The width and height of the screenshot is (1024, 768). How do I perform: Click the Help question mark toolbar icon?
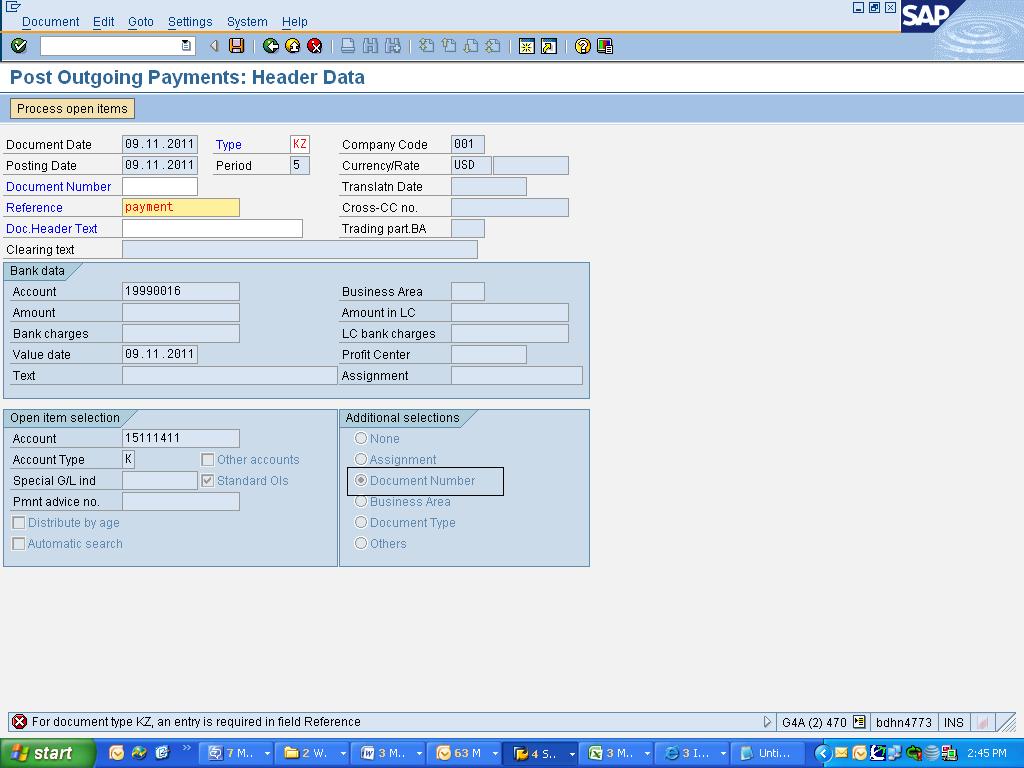point(581,46)
